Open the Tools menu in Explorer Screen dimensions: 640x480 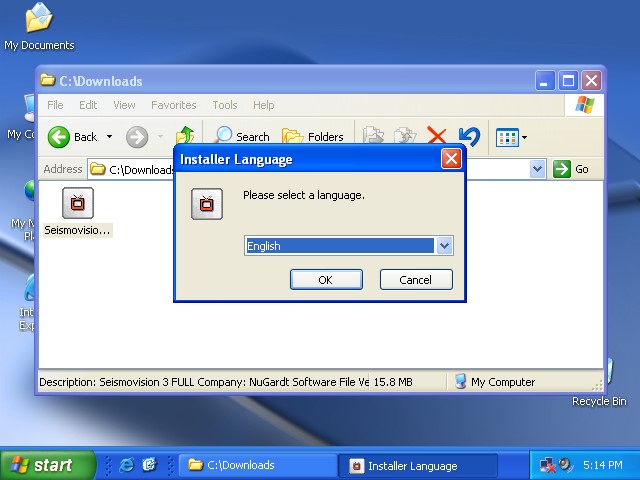(224, 105)
